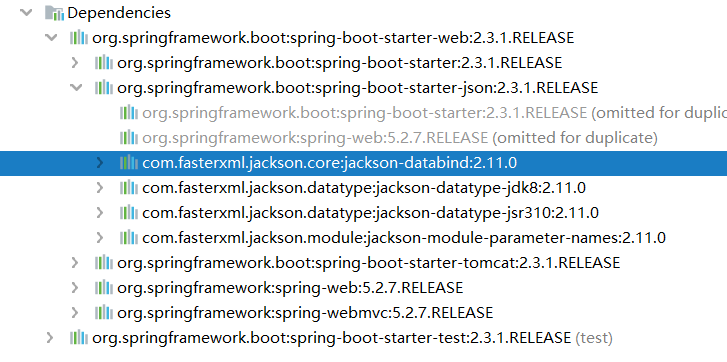Collapse spring-boot-starter-json node arrow
This screenshot has width=727, height=362.
click(76, 88)
